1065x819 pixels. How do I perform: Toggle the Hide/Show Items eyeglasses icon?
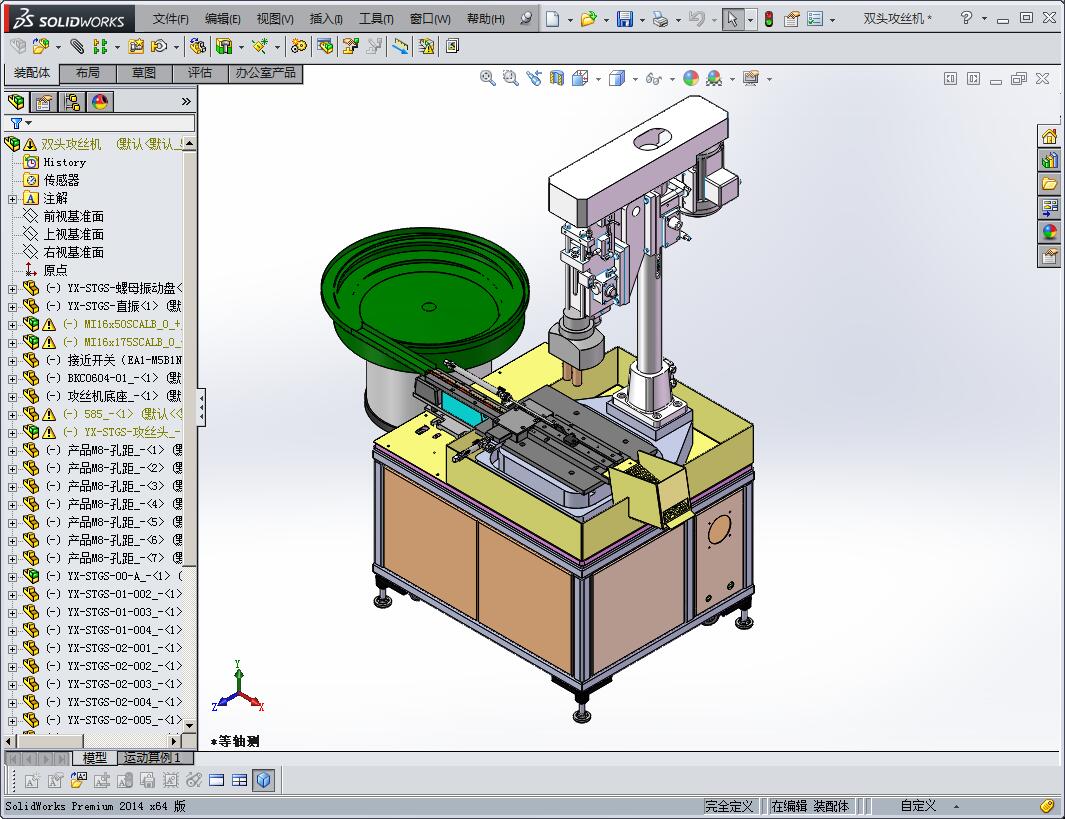tap(655, 77)
